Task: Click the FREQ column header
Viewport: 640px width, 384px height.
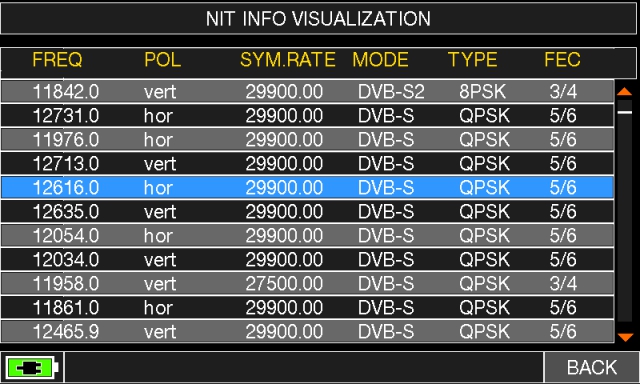Action: 57,60
